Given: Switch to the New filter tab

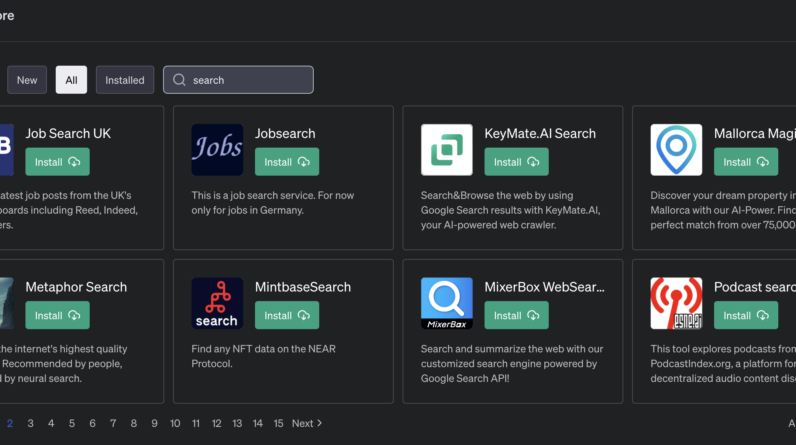Looking at the screenshot, I should pos(27,80).
